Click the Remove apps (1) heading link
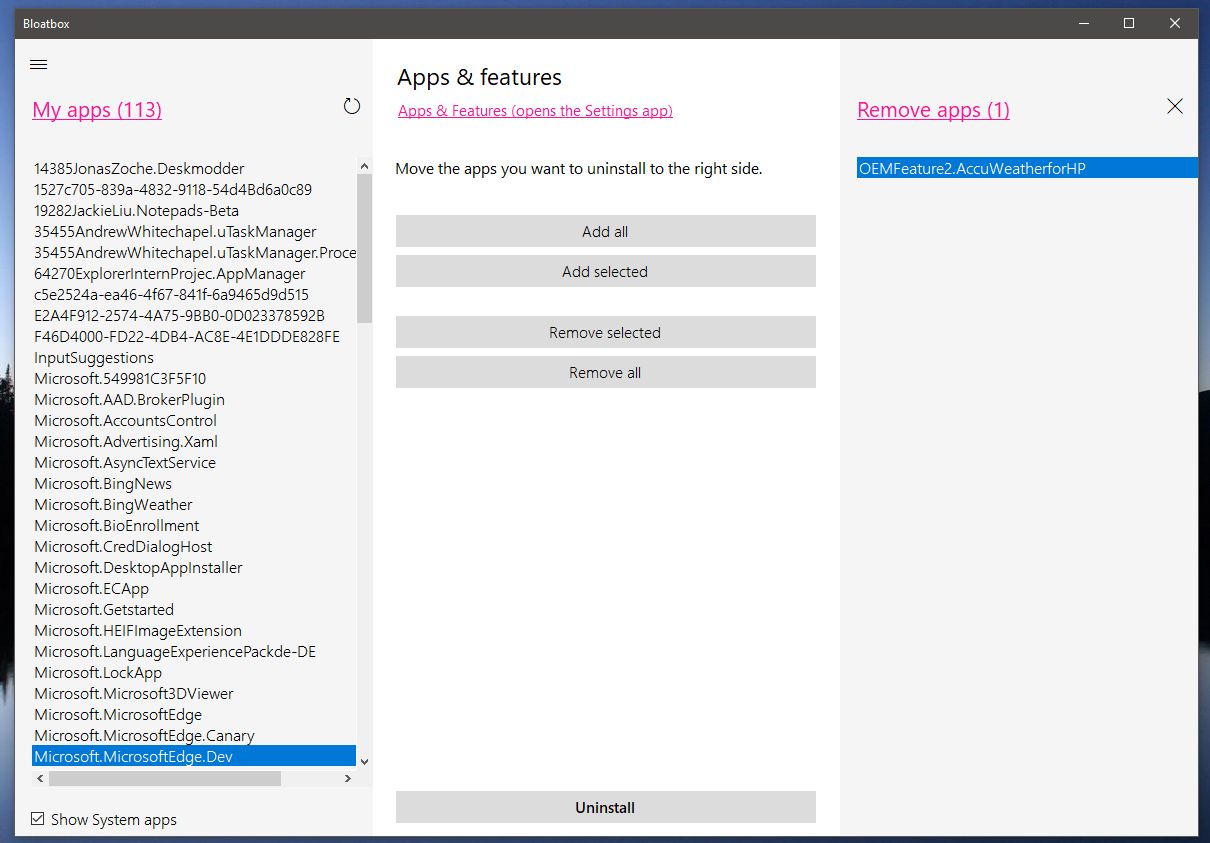The height and width of the screenshot is (843, 1210). pos(933,110)
